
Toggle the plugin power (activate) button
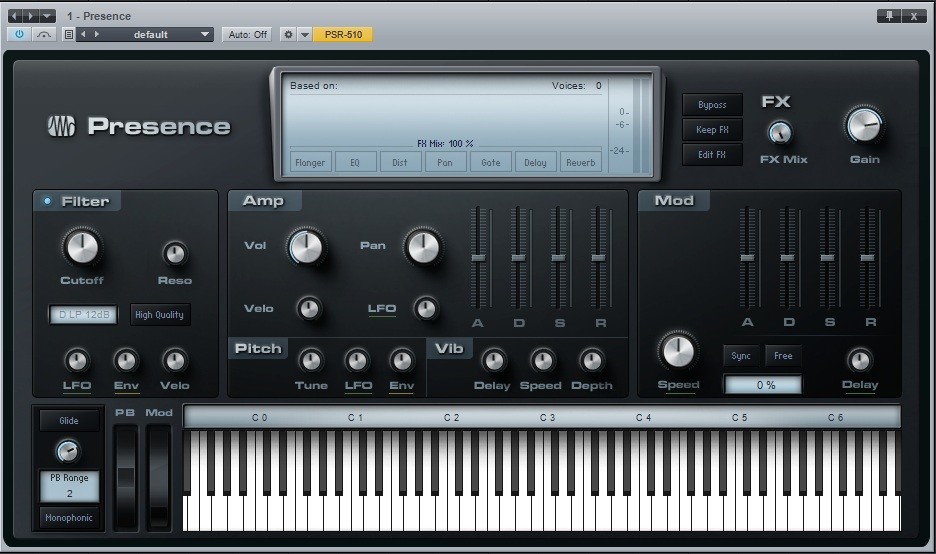coord(19,35)
